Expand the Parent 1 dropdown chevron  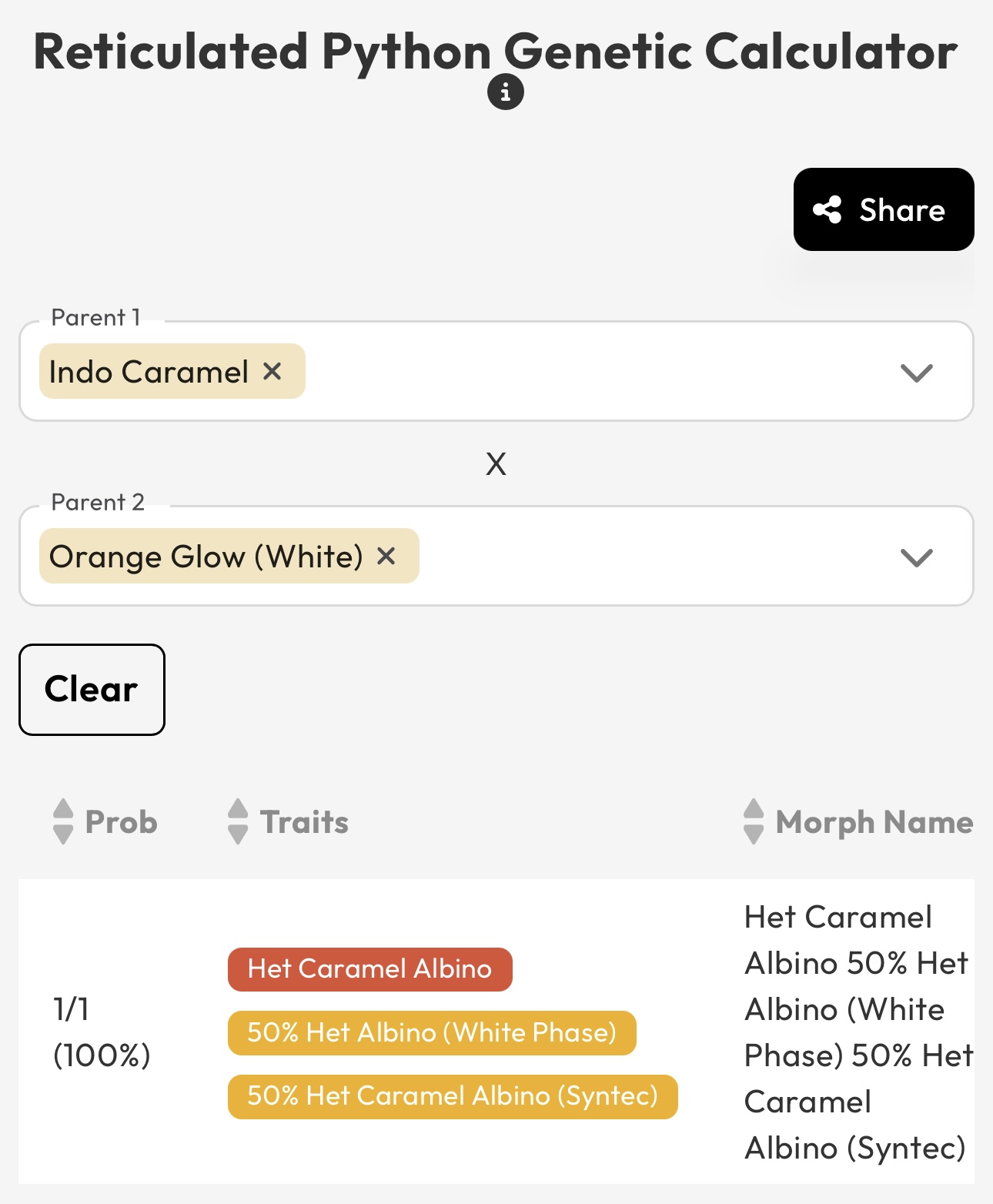pos(916,373)
